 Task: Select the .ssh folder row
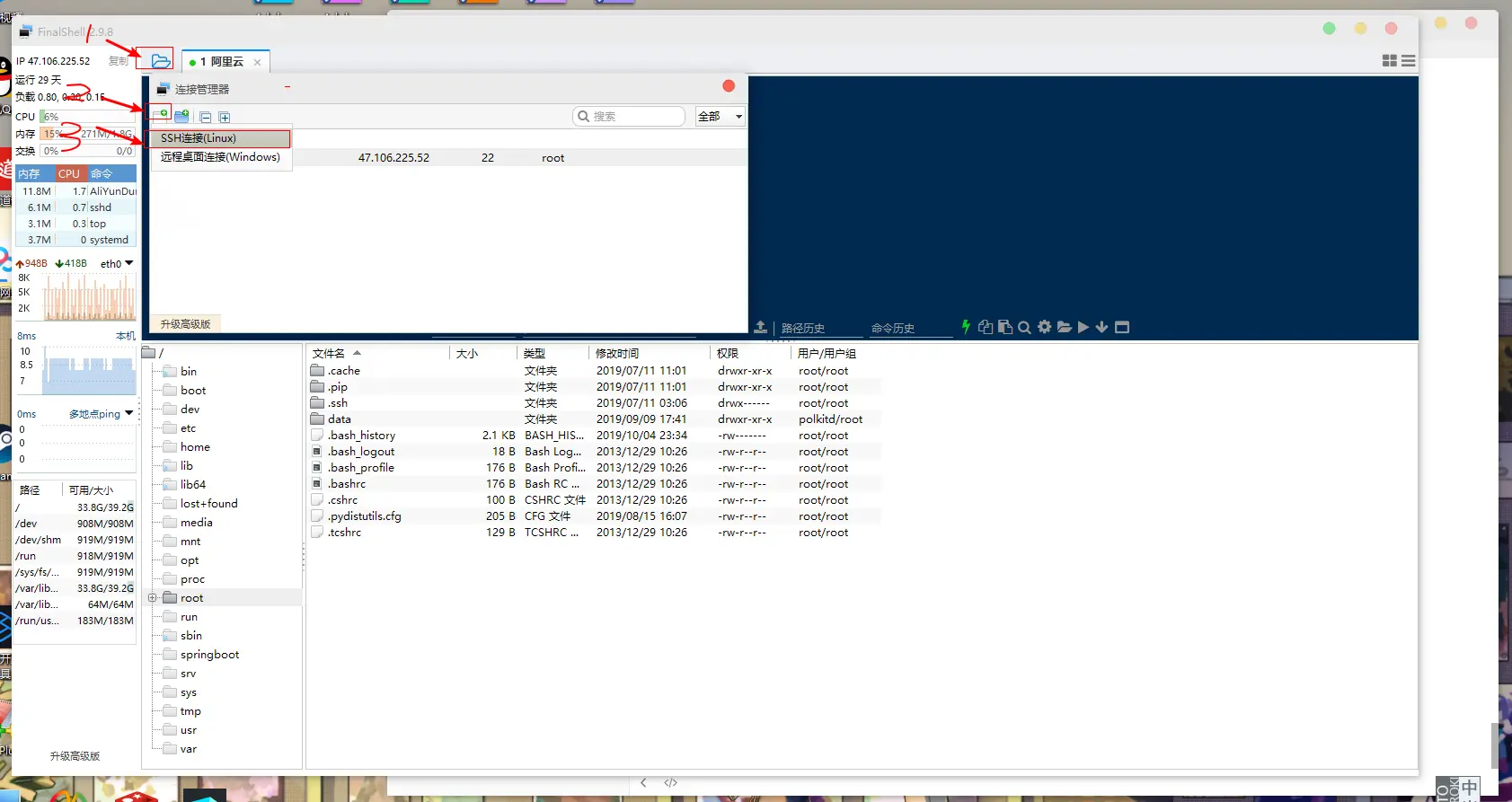595,403
